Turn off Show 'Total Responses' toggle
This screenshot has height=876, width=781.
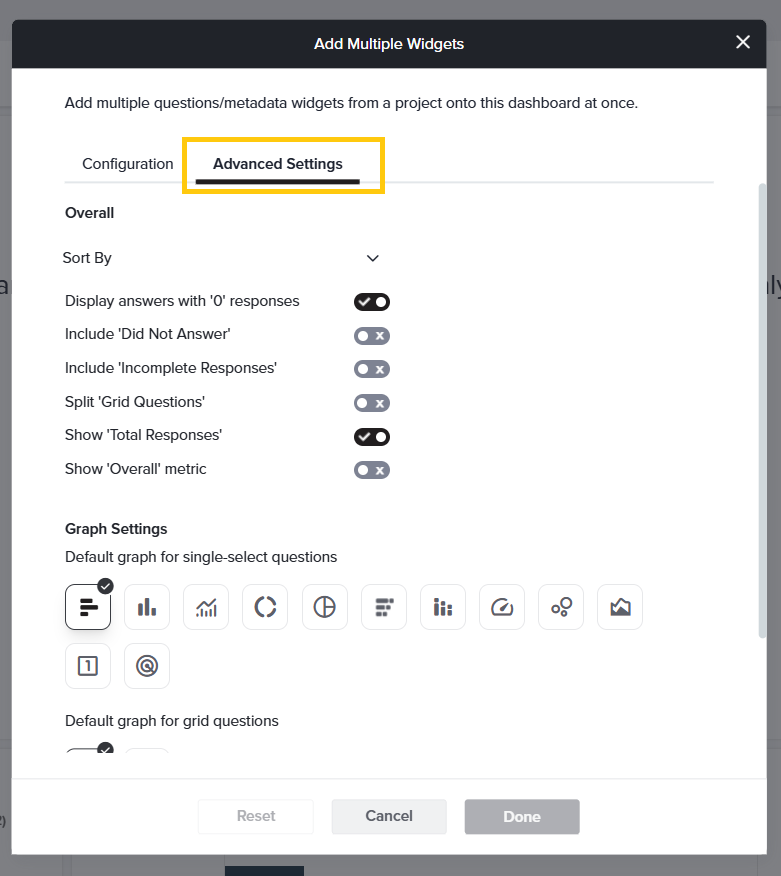click(x=371, y=437)
